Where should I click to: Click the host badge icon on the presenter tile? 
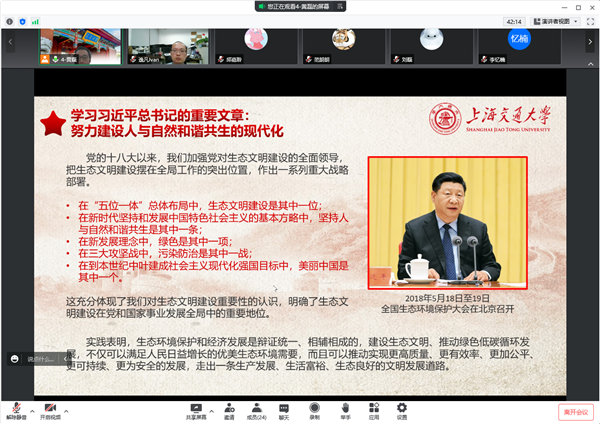pyautogui.click(x=45, y=59)
